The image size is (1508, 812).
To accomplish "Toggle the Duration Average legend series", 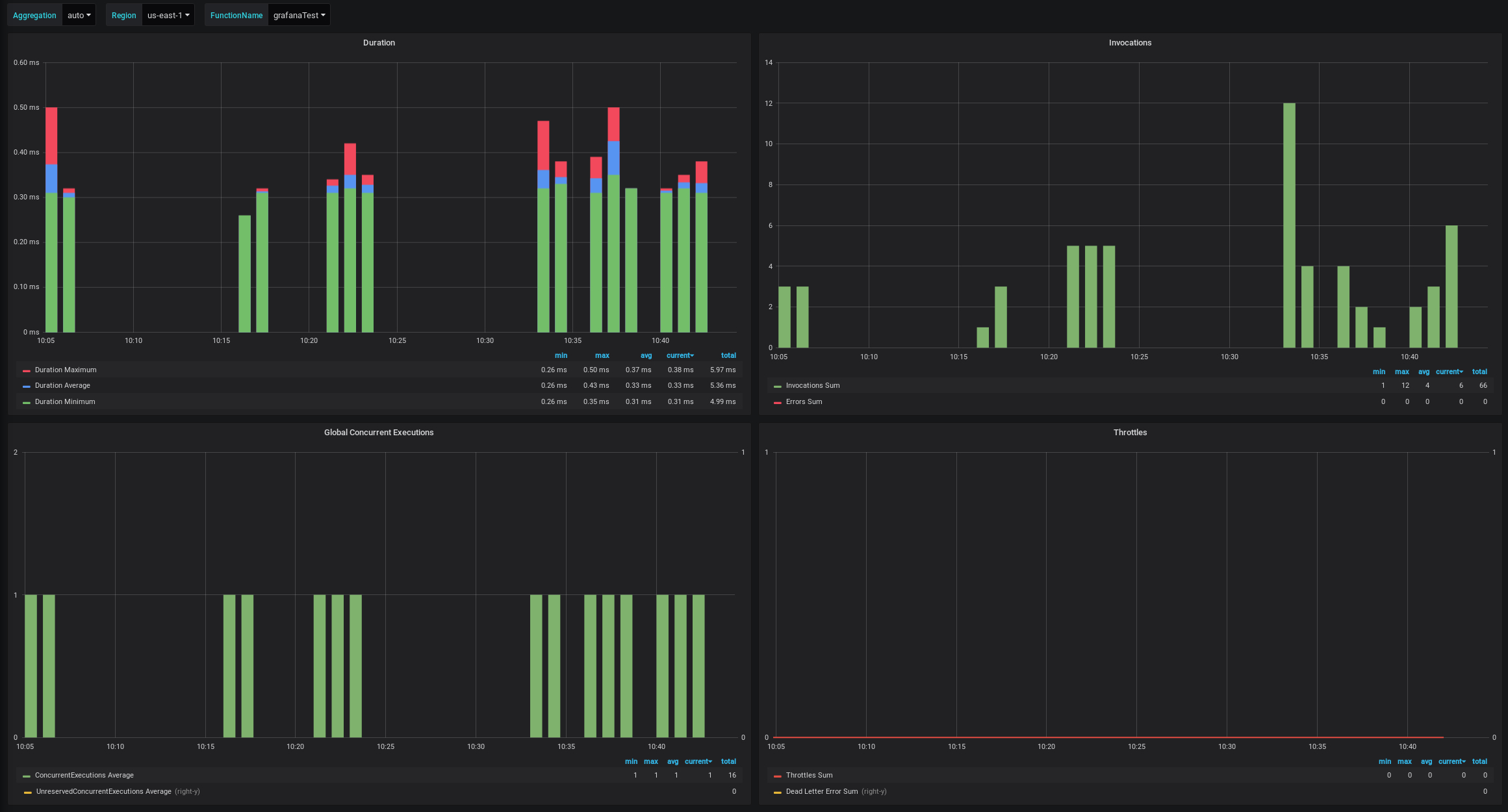I will [x=62, y=386].
